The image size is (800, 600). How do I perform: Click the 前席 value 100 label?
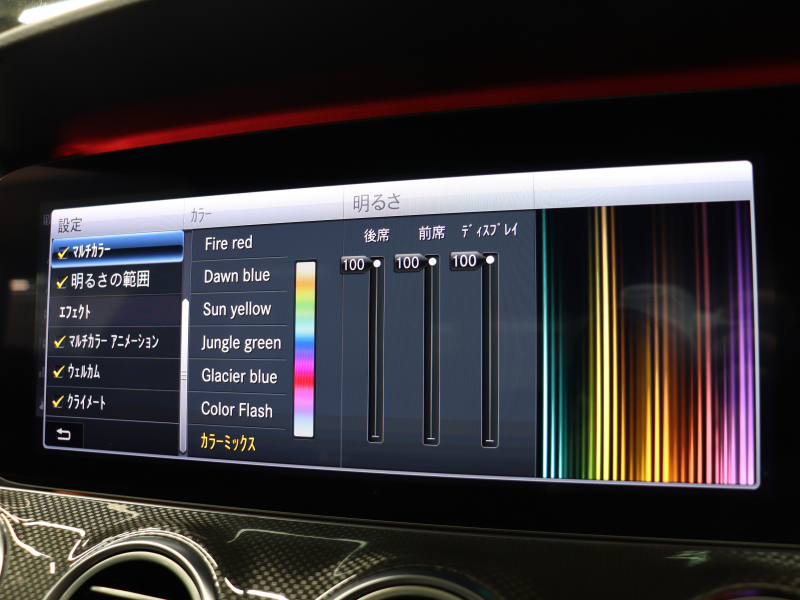tap(408, 263)
